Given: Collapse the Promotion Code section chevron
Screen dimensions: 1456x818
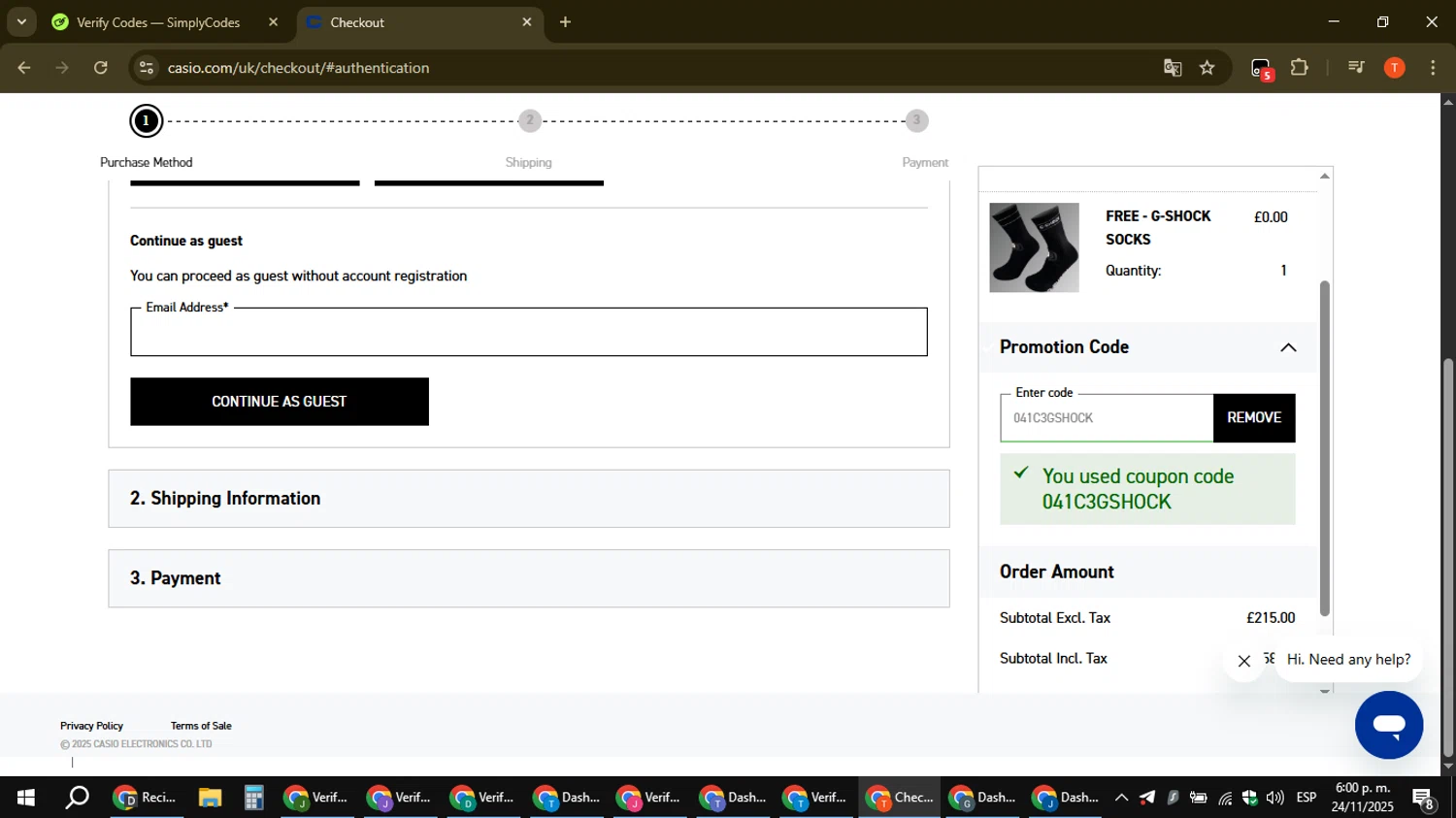Looking at the screenshot, I should [x=1288, y=347].
